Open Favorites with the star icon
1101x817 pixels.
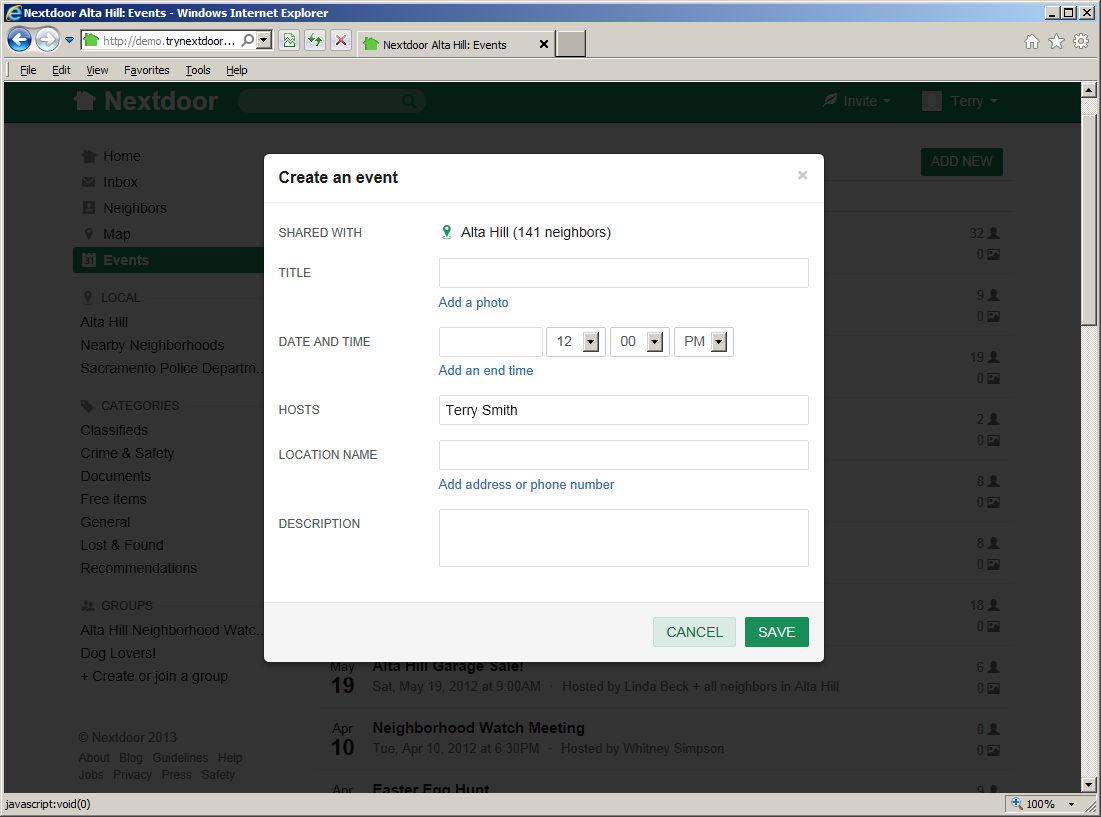[x=1056, y=42]
